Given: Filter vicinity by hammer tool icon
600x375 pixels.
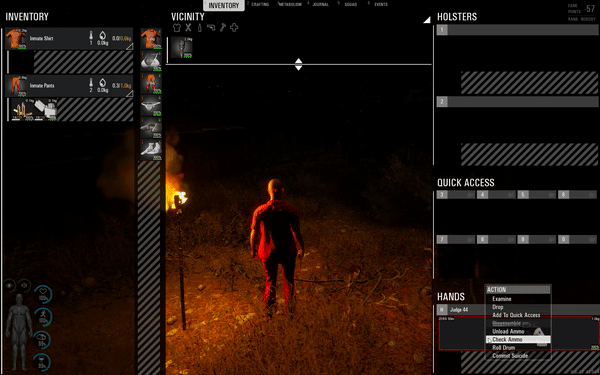Looking at the screenshot, I should point(222,28).
